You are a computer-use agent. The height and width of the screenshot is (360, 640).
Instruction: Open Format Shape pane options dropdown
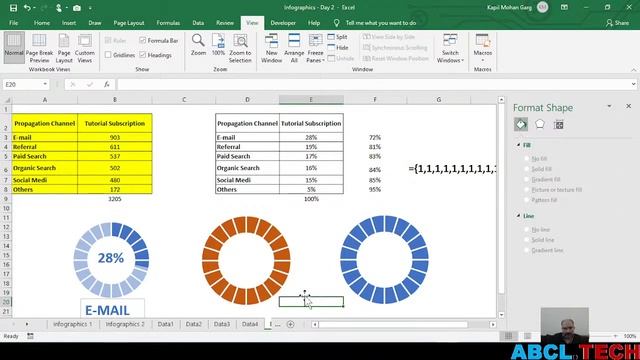tap(609, 106)
